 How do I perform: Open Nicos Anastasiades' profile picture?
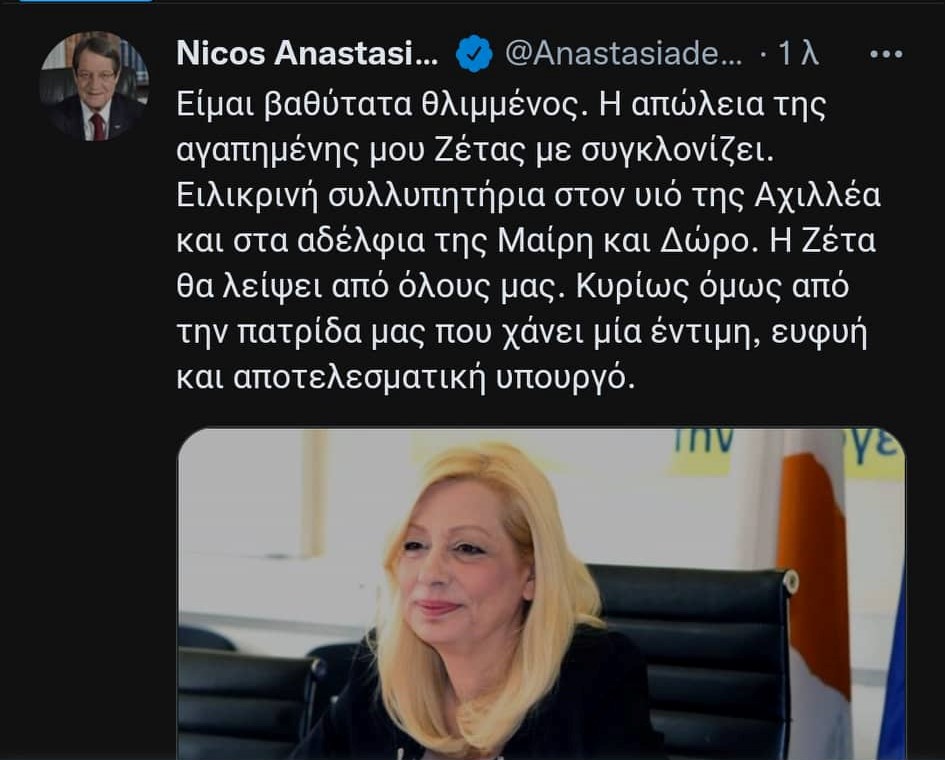94,86
